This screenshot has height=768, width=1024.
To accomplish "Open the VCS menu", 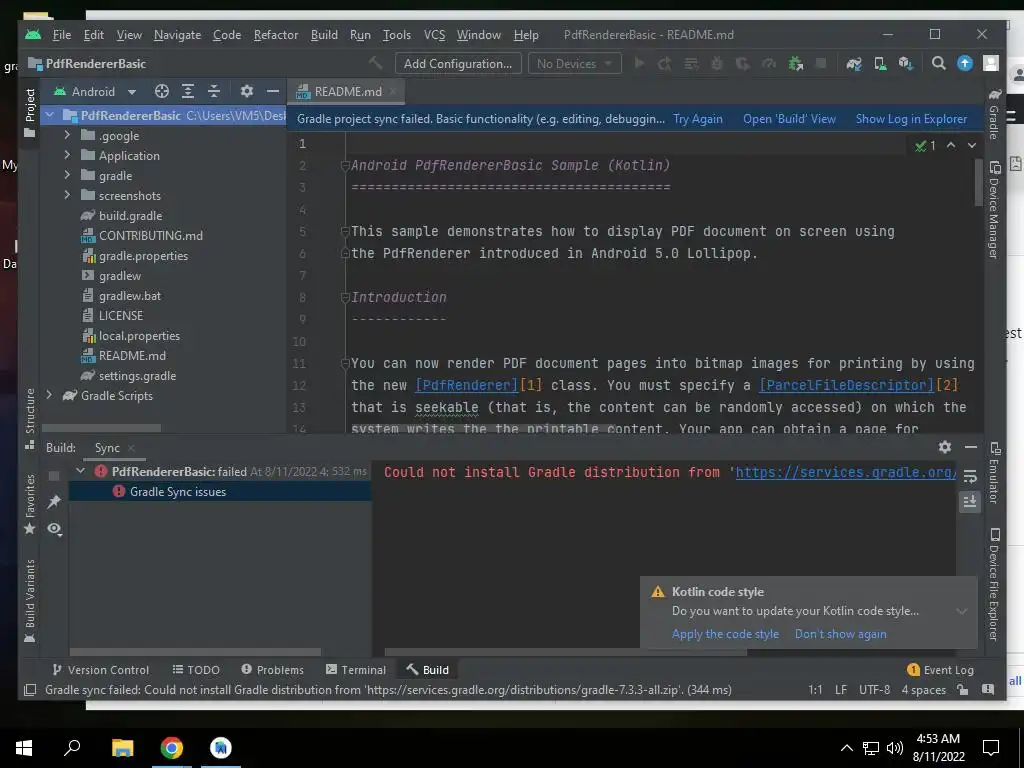I will pos(434,35).
